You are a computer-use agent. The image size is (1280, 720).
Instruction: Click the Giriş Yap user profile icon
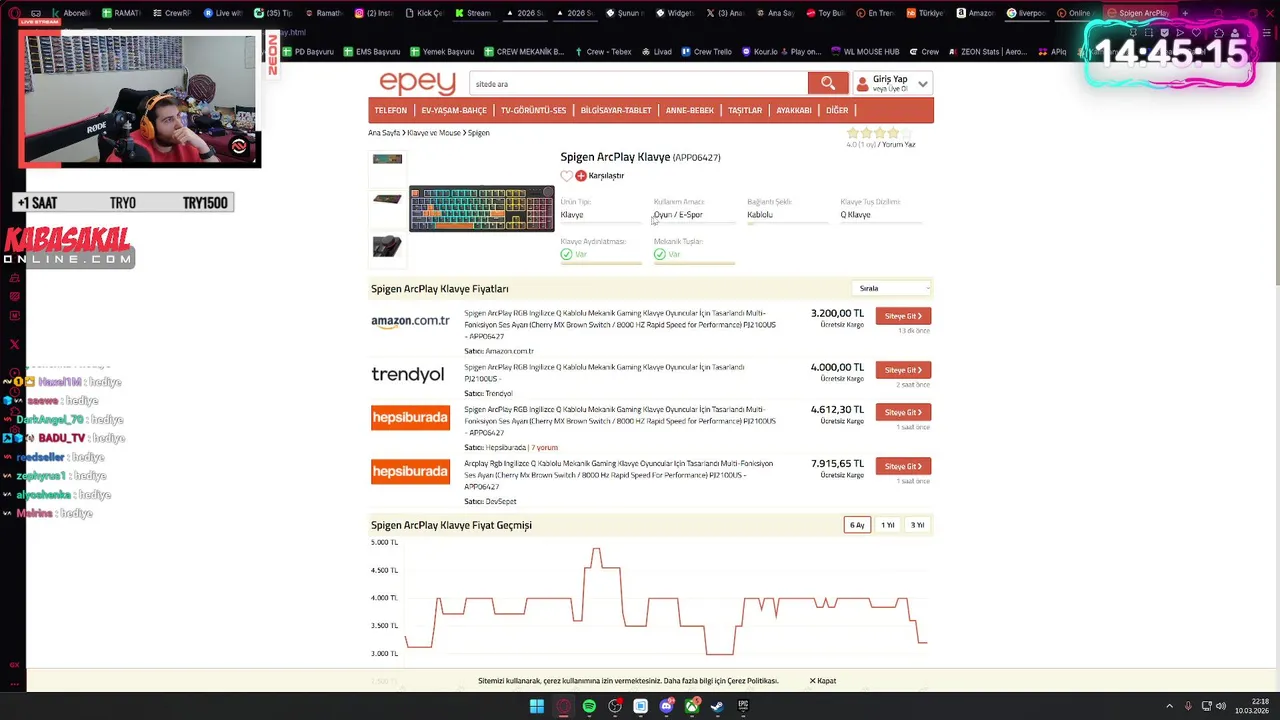(x=862, y=84)
